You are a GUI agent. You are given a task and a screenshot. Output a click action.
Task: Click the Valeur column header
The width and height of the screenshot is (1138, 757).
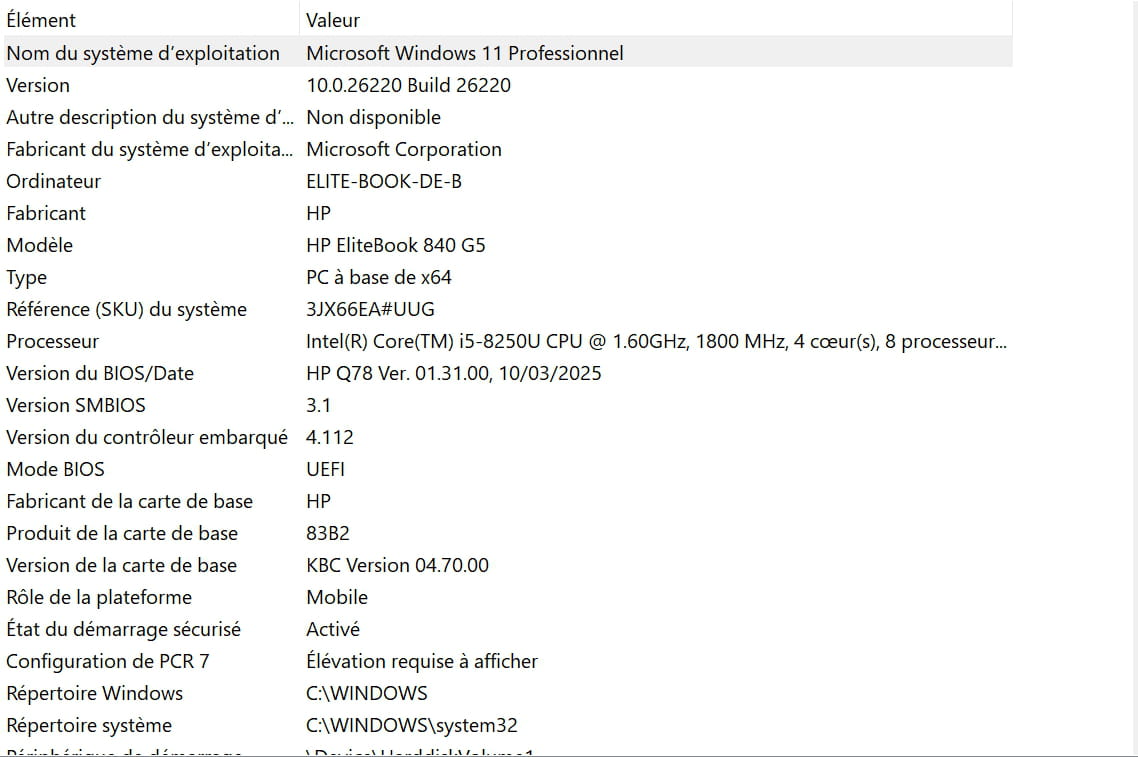click(332, 20)
